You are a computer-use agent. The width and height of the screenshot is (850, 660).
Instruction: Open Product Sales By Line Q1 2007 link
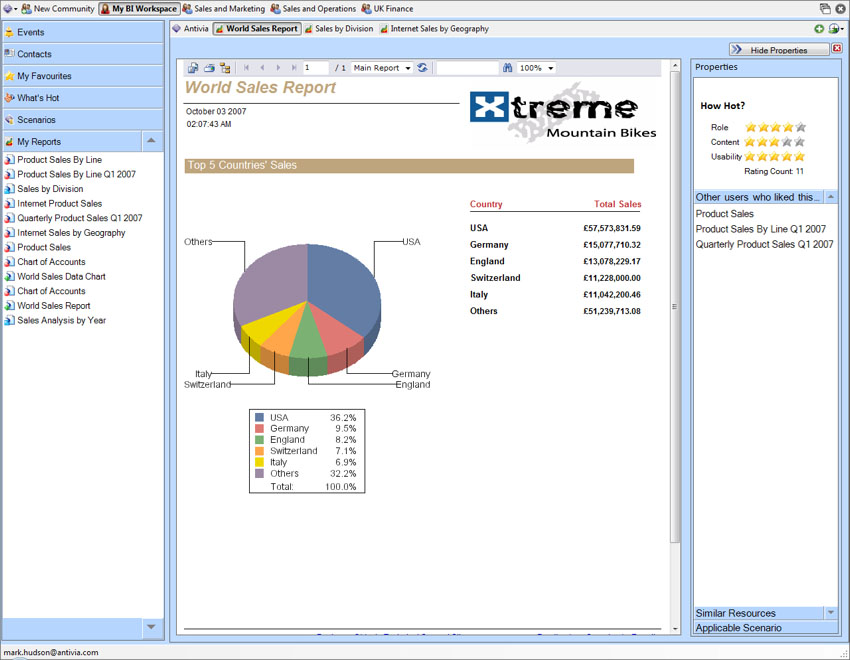click(76, 174)
